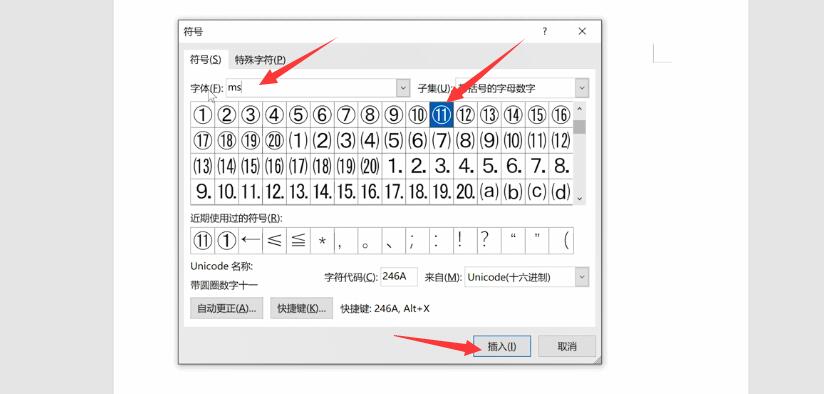Switch to 符号(S) tab
The image size is (824, 394).
(x=205, y=60)
